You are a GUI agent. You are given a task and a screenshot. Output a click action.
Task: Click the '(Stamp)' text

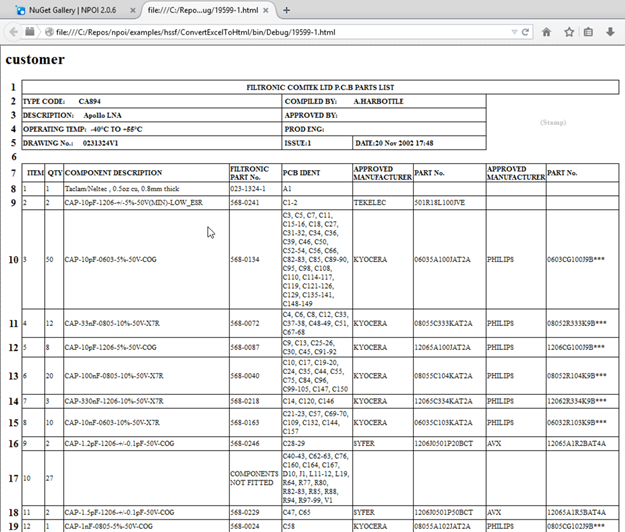point(553,122)
